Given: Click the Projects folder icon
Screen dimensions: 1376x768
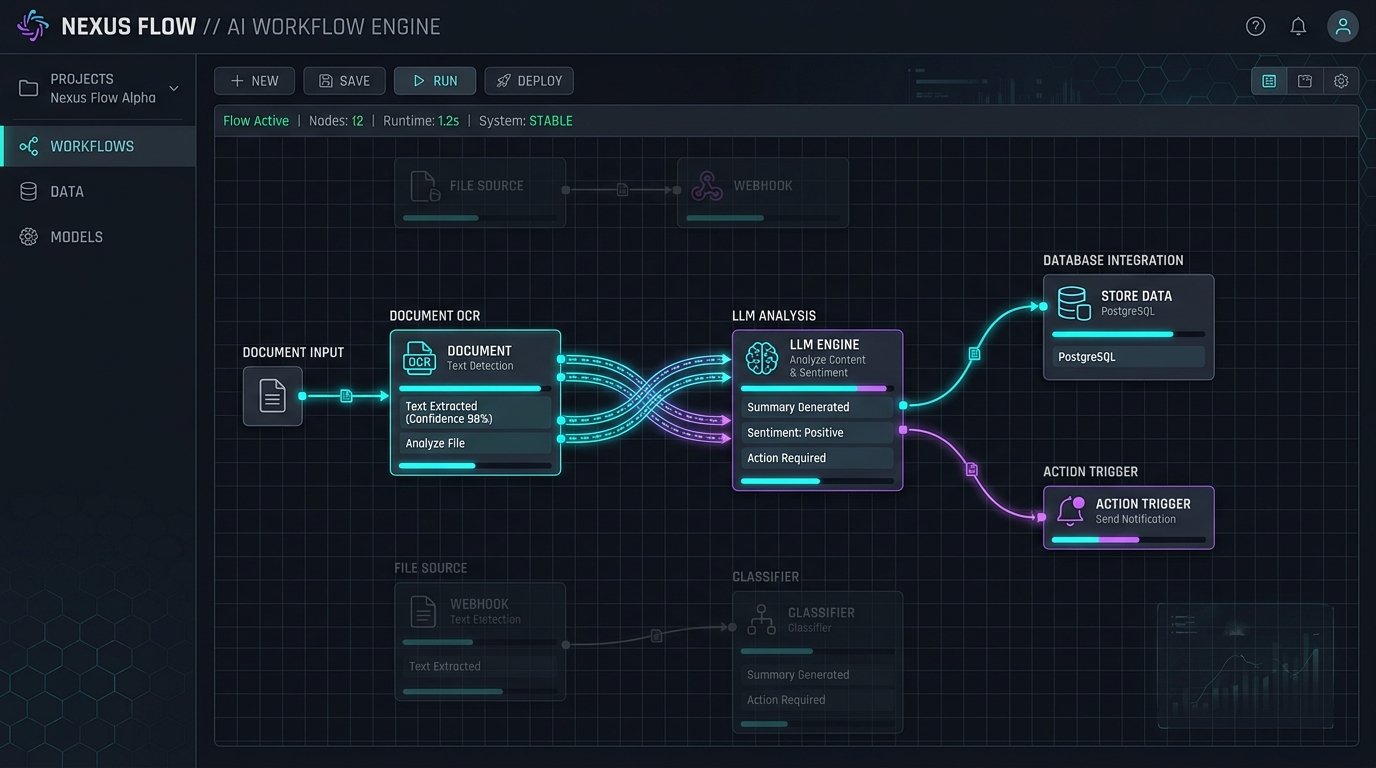Looking at the screenshot, I should point(29,88).
